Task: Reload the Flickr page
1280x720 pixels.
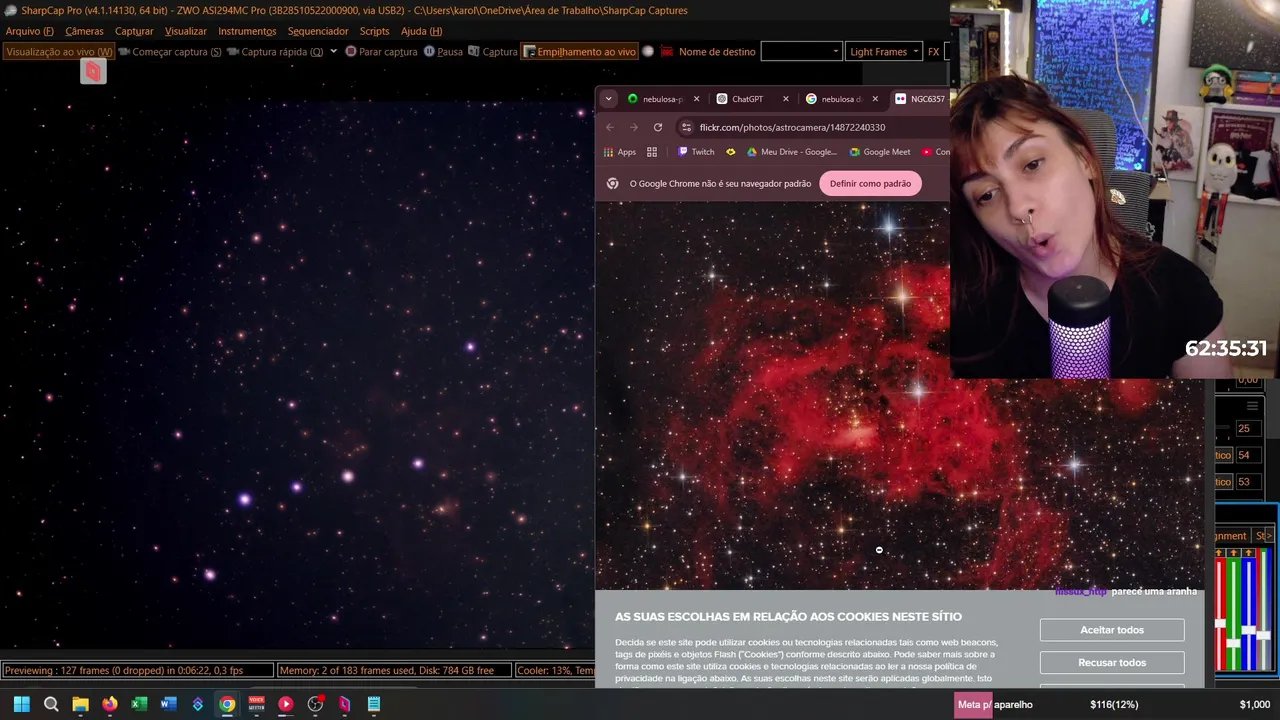Action: (658, 127)
